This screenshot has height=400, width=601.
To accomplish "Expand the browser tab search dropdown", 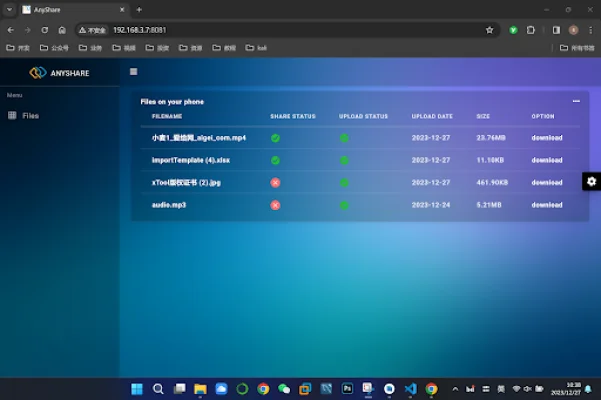I will (9, 9).
